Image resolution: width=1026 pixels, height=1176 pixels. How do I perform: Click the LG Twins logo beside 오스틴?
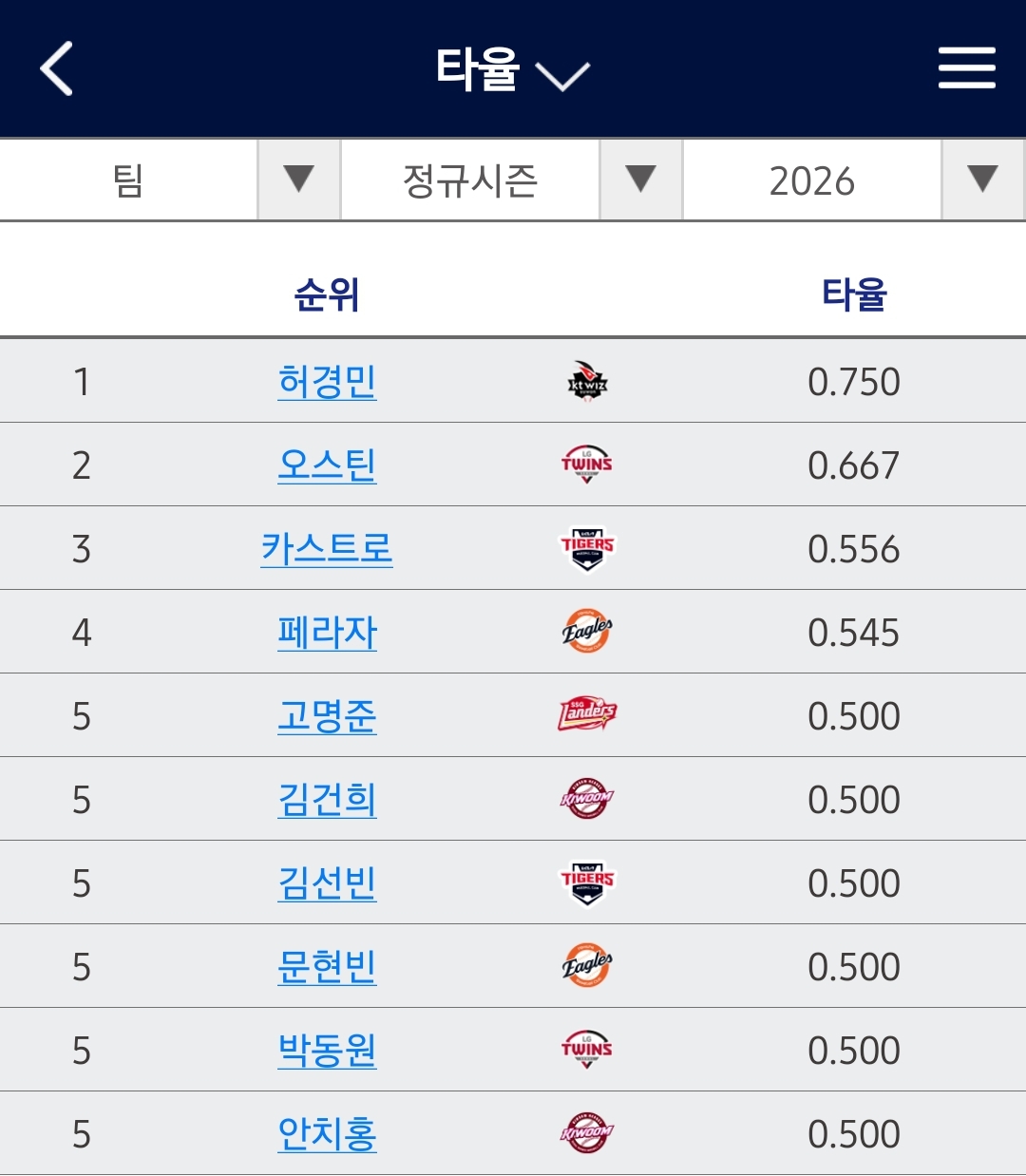[x=587, y=465]
